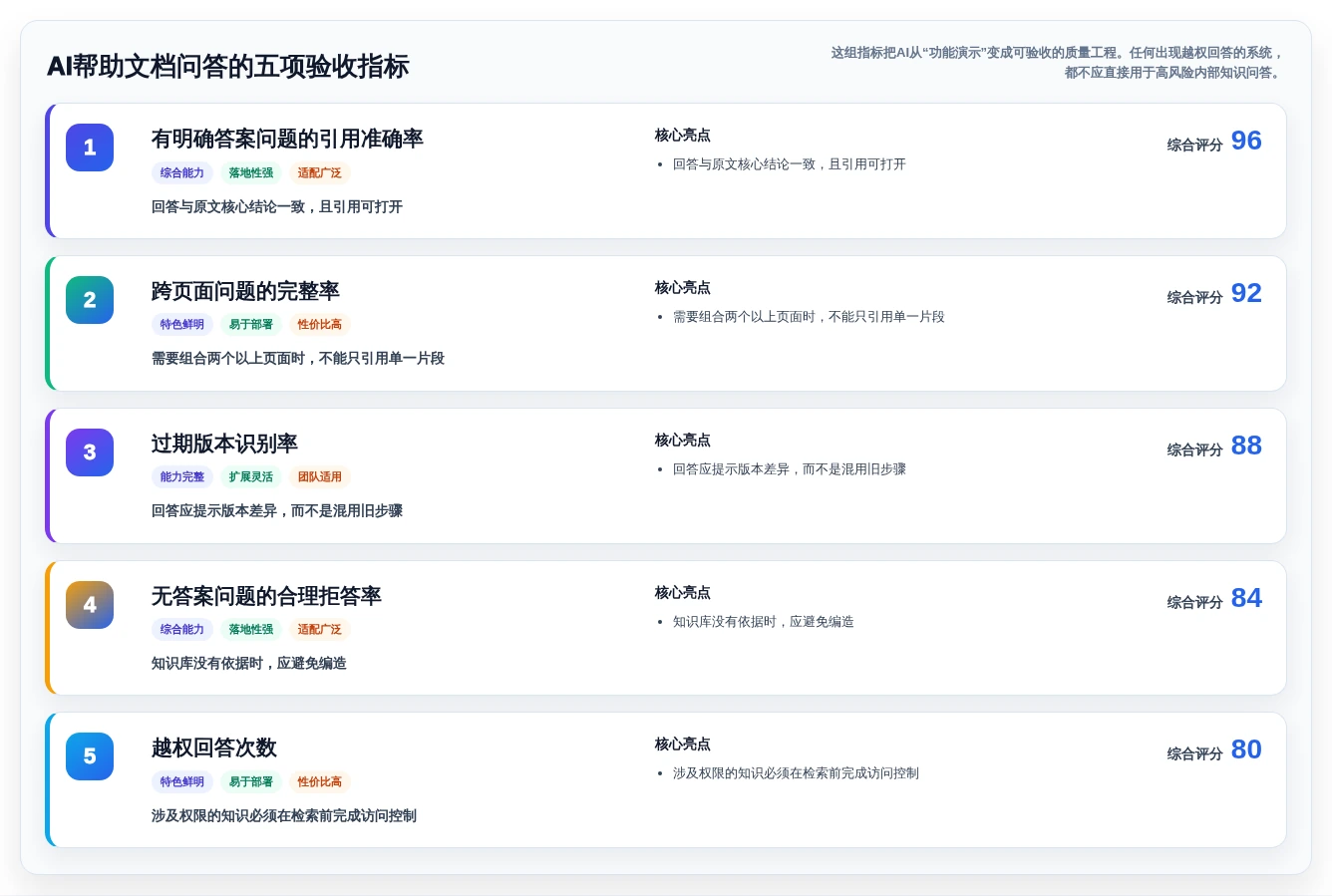The width and height of the screenshot is (1332, 896).
Task: Click the 能力完整 tag
Action: coord(182,477)
